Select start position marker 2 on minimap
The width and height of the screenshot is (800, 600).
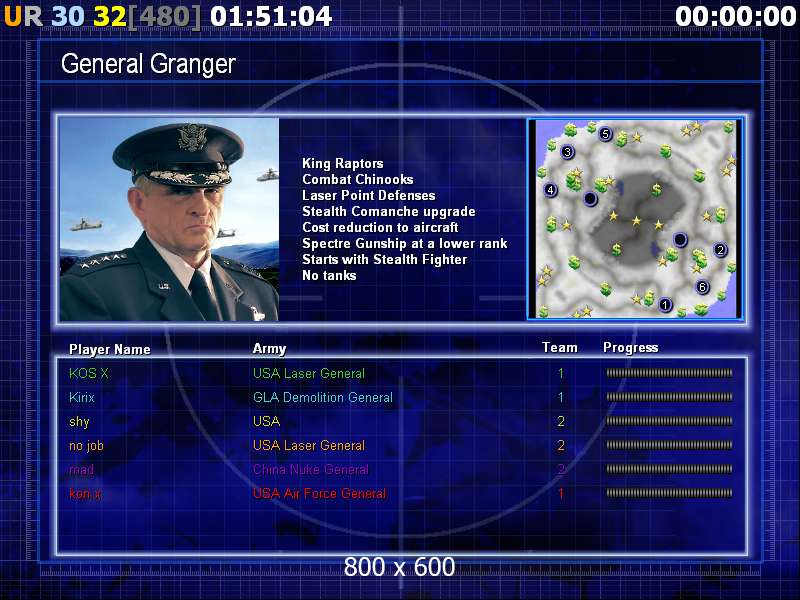point(720,249)
